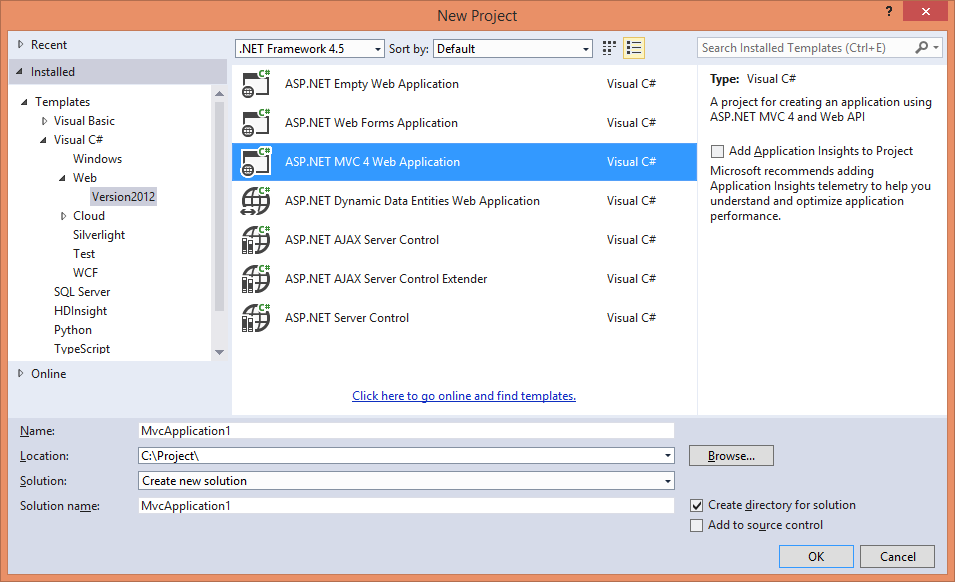Uncheck Create directory for solution

coord(697,505)
